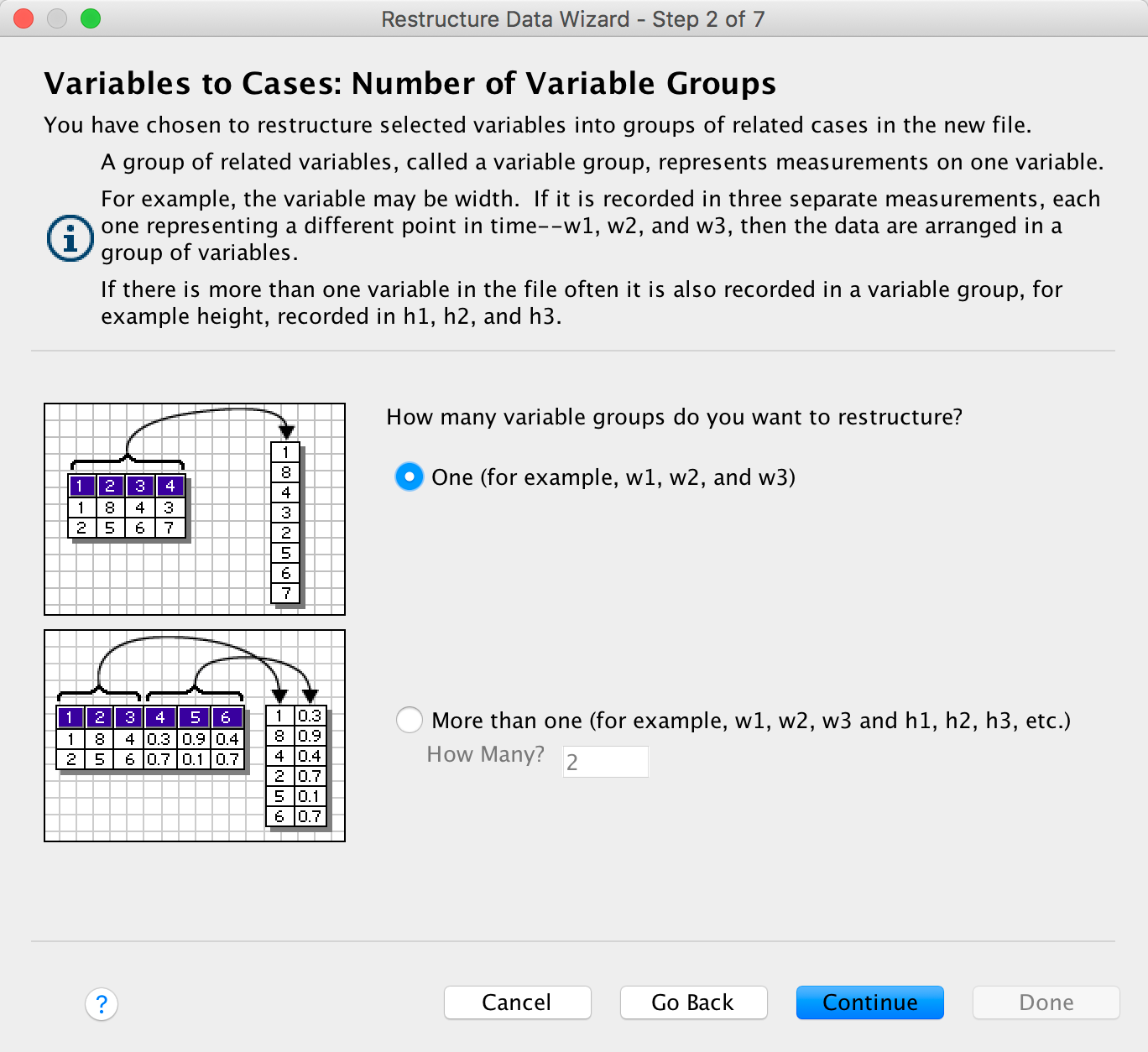Click the 'How many variable groups' question text

click(674, 417)
